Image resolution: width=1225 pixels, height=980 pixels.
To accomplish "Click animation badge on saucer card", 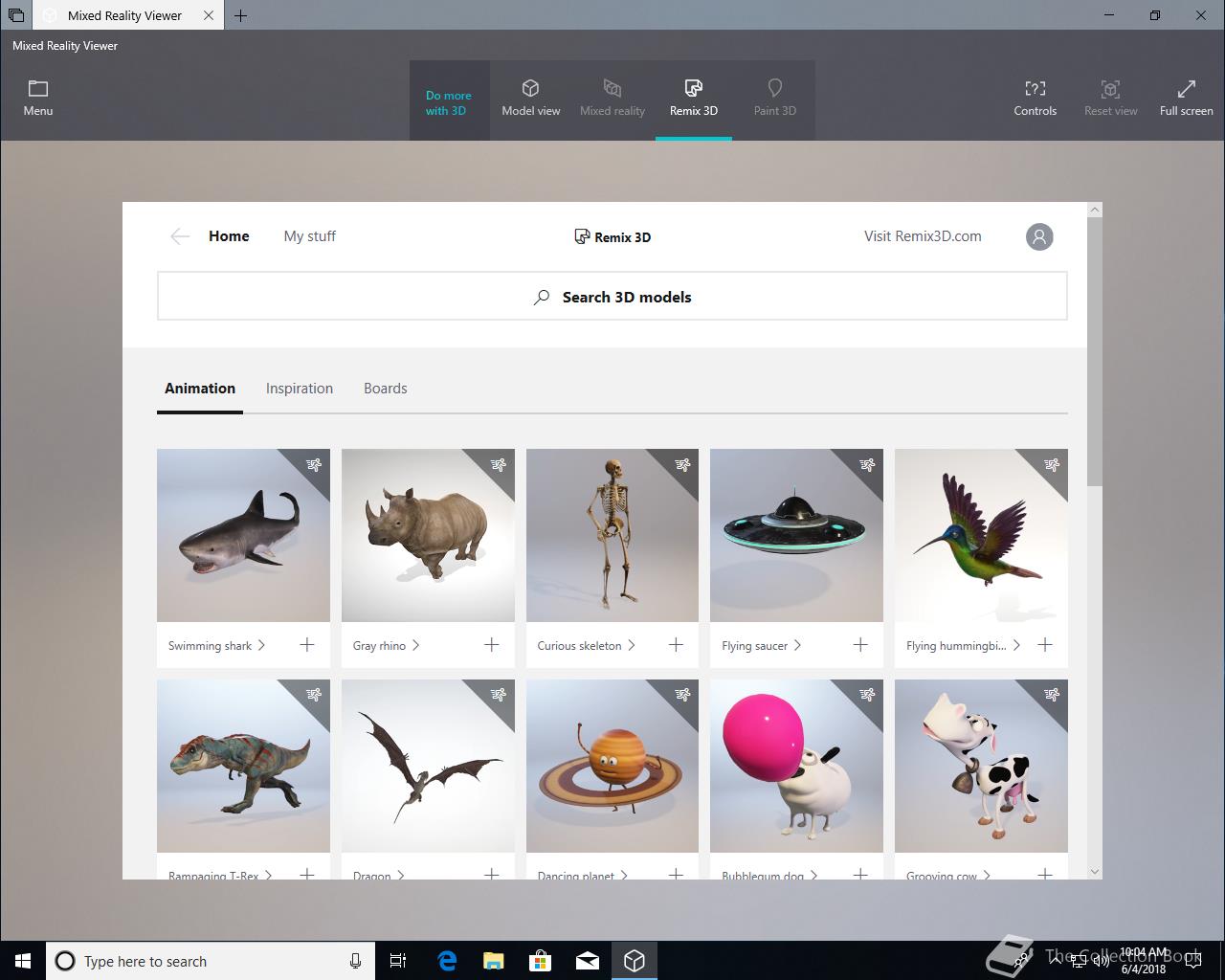I will pos(867,465).
